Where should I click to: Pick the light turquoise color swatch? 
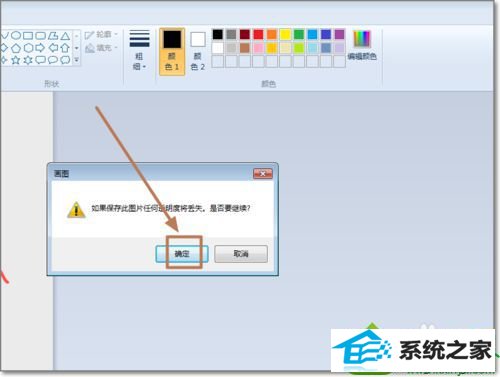312,48
